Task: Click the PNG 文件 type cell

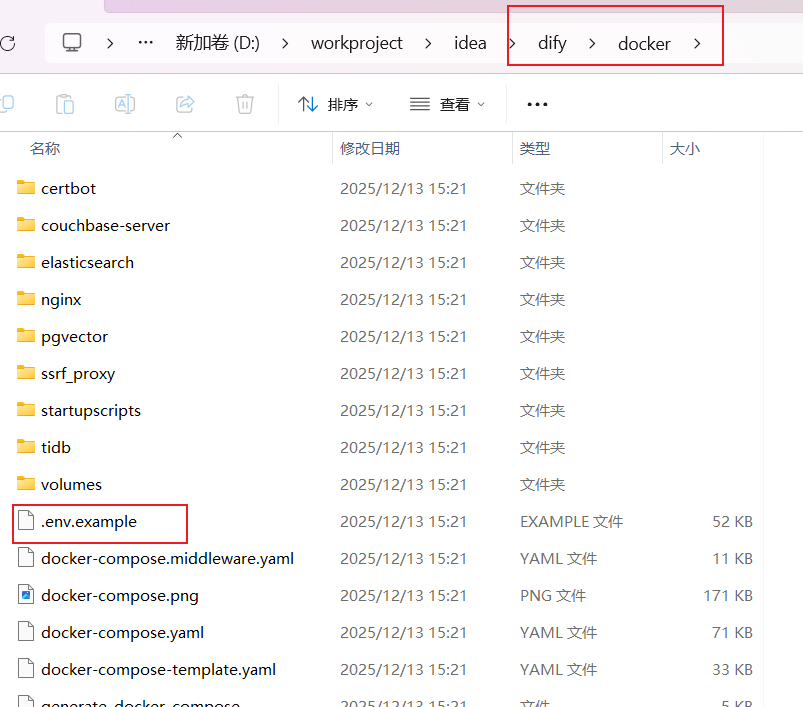Action: coord(553,595)
